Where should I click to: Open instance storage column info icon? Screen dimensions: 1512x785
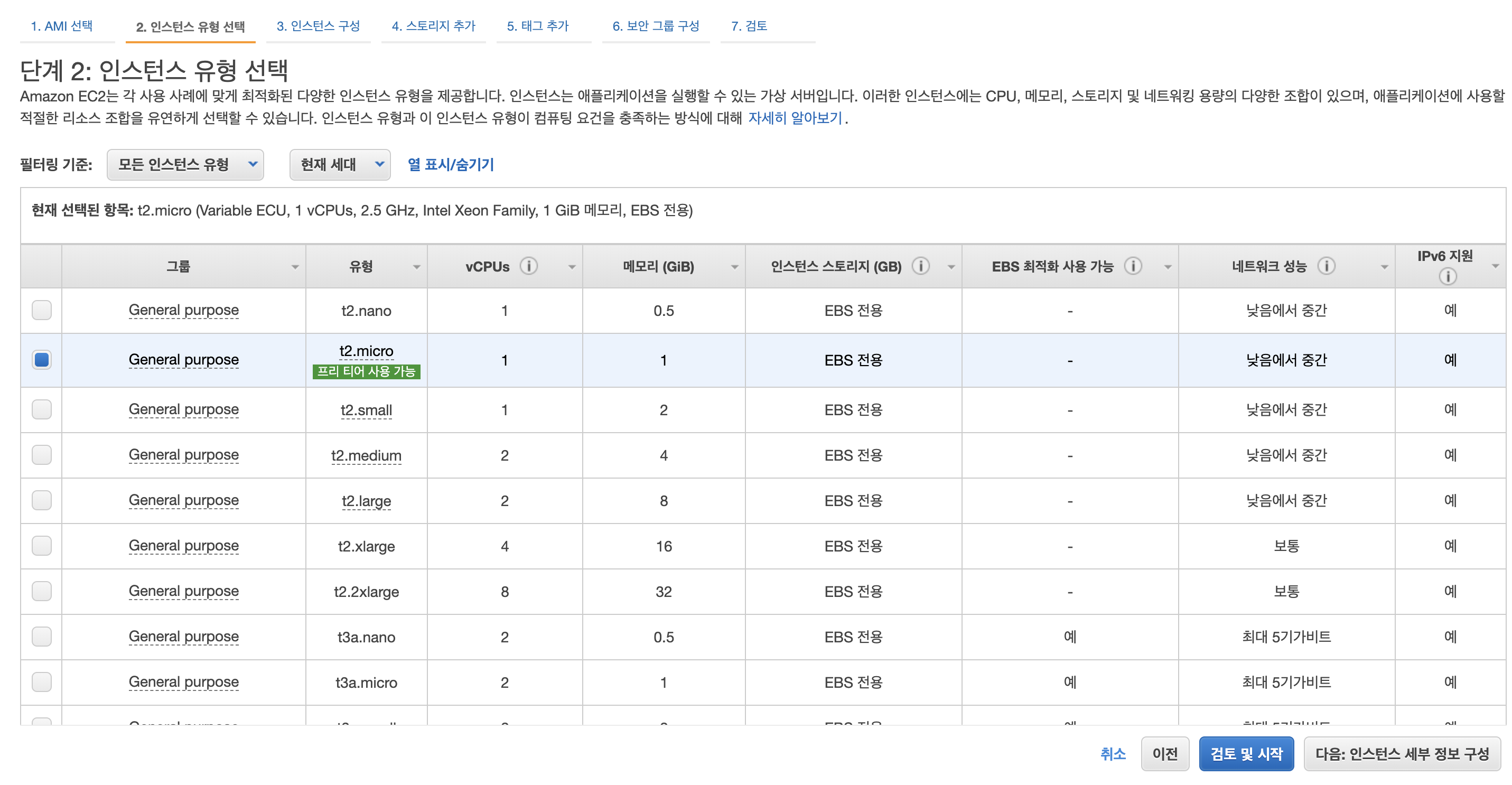(x=920, y=266)
